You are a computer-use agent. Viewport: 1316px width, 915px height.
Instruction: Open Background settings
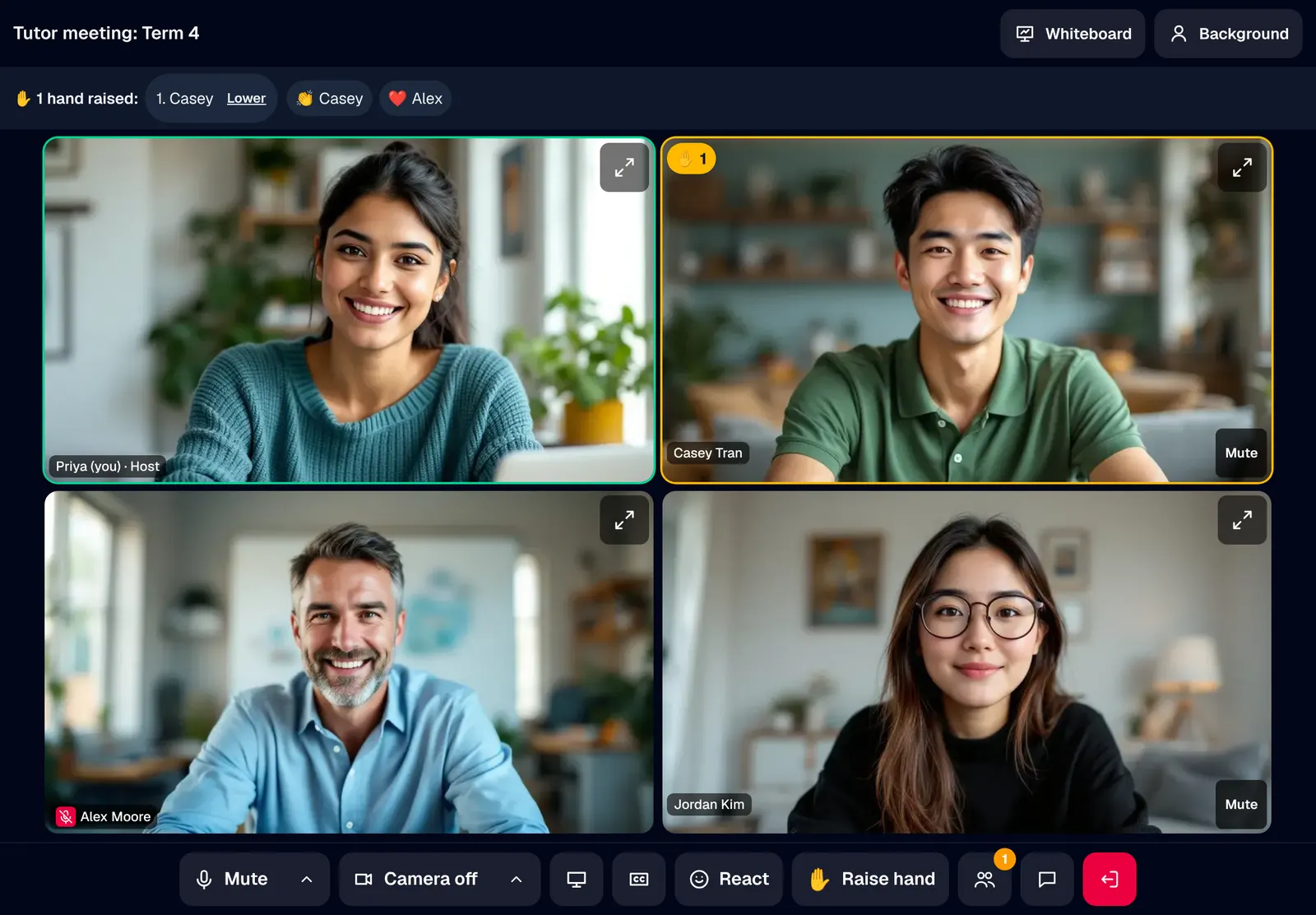(1228, 34)
